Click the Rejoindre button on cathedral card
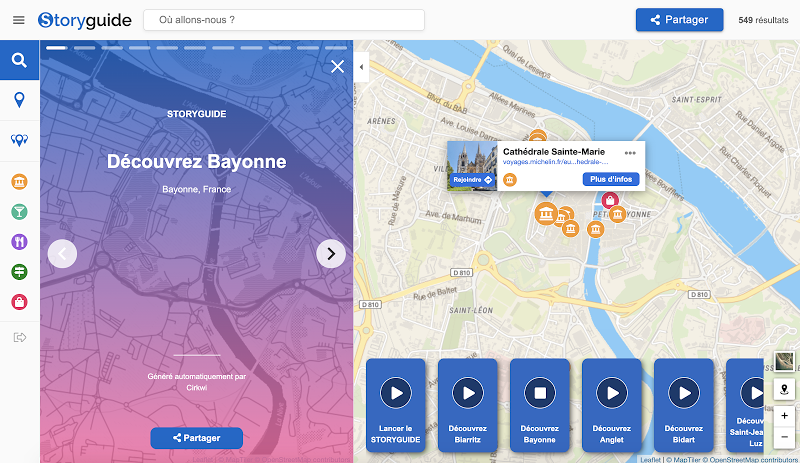Viewport: 800px width, 463px height. [472, 180]
